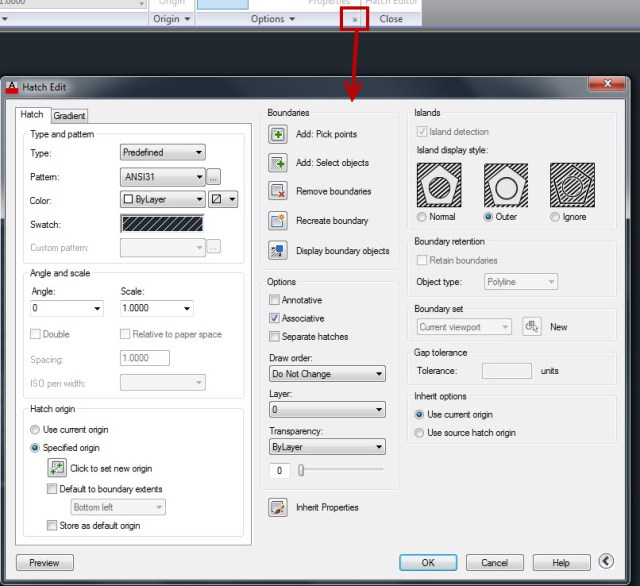Click Add: Pick points label
Image resolution: width=640 pixels, height=586 pixels.
point(326,134)
